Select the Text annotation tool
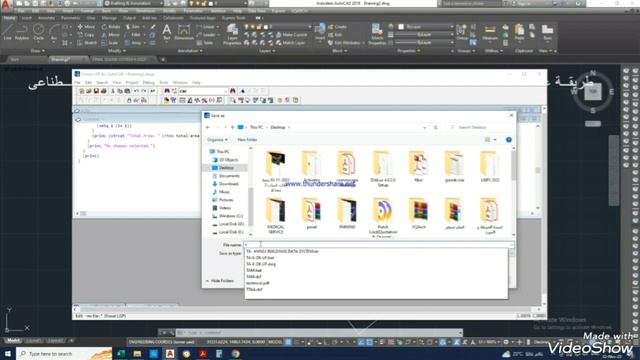The image size is (640, 360). 167,32
